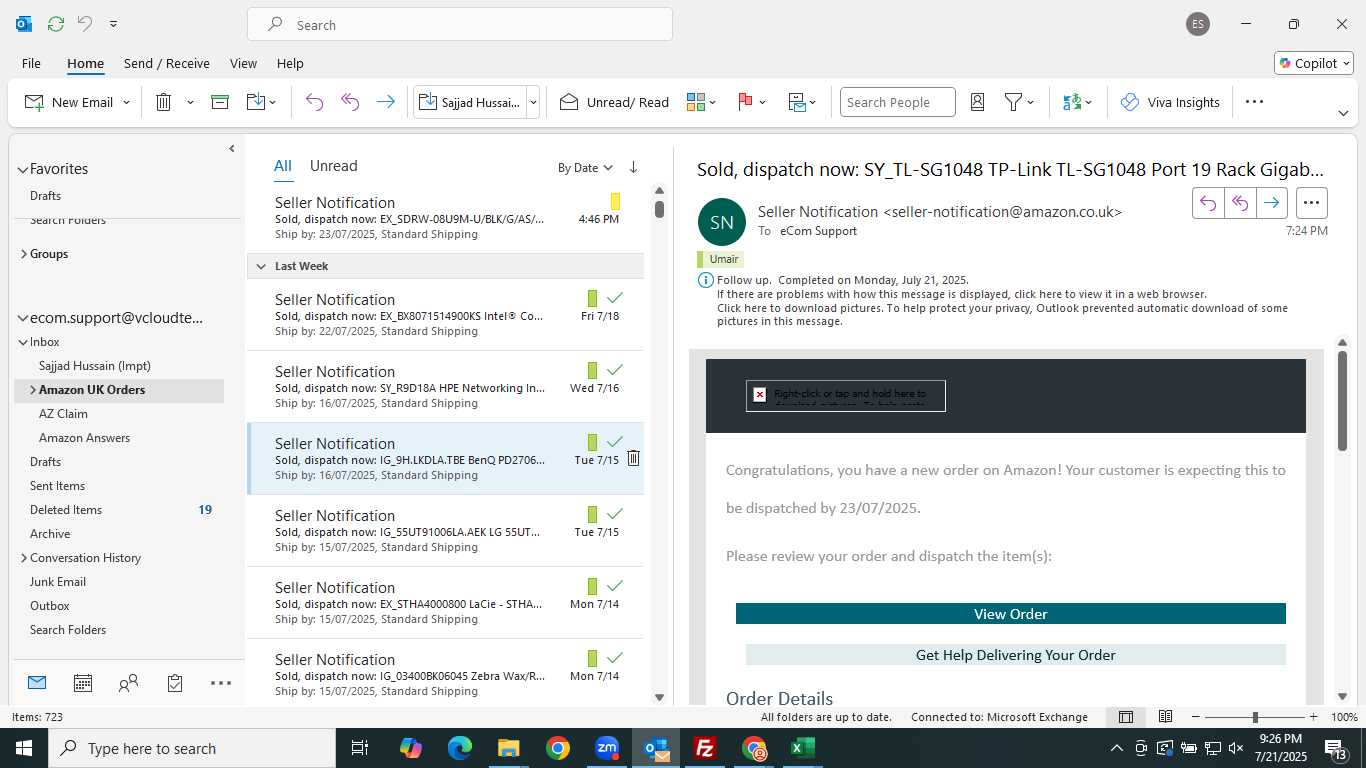The image size is (1366, 768).
Task: Click Reply icon in reading pane
Action: [1208, 203]
